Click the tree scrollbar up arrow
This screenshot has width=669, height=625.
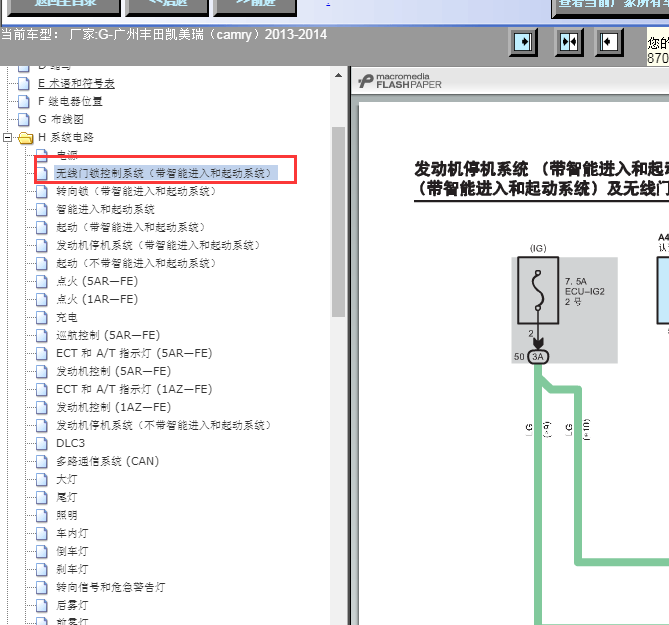(338, 76)
